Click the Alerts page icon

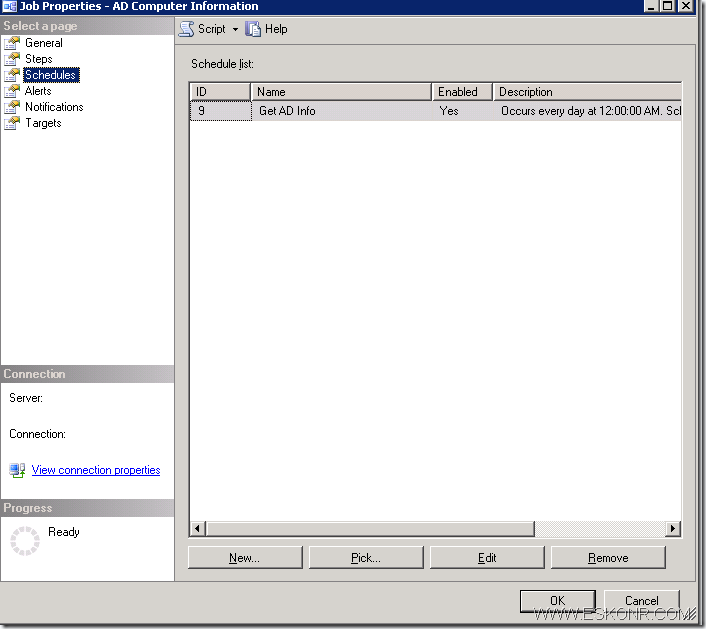(12, 91)
